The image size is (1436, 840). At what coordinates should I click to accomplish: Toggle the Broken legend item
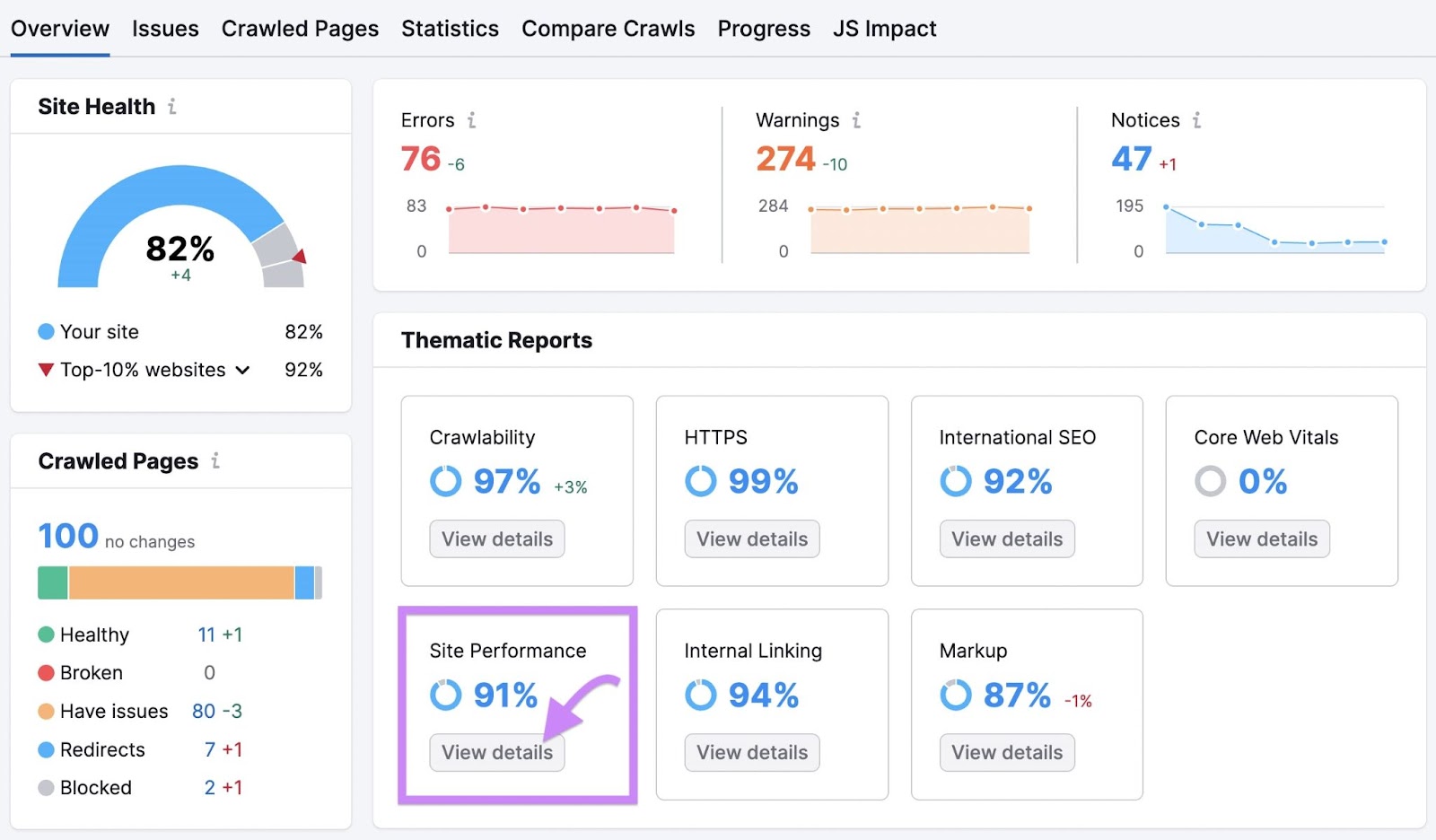tap(90, 672)
